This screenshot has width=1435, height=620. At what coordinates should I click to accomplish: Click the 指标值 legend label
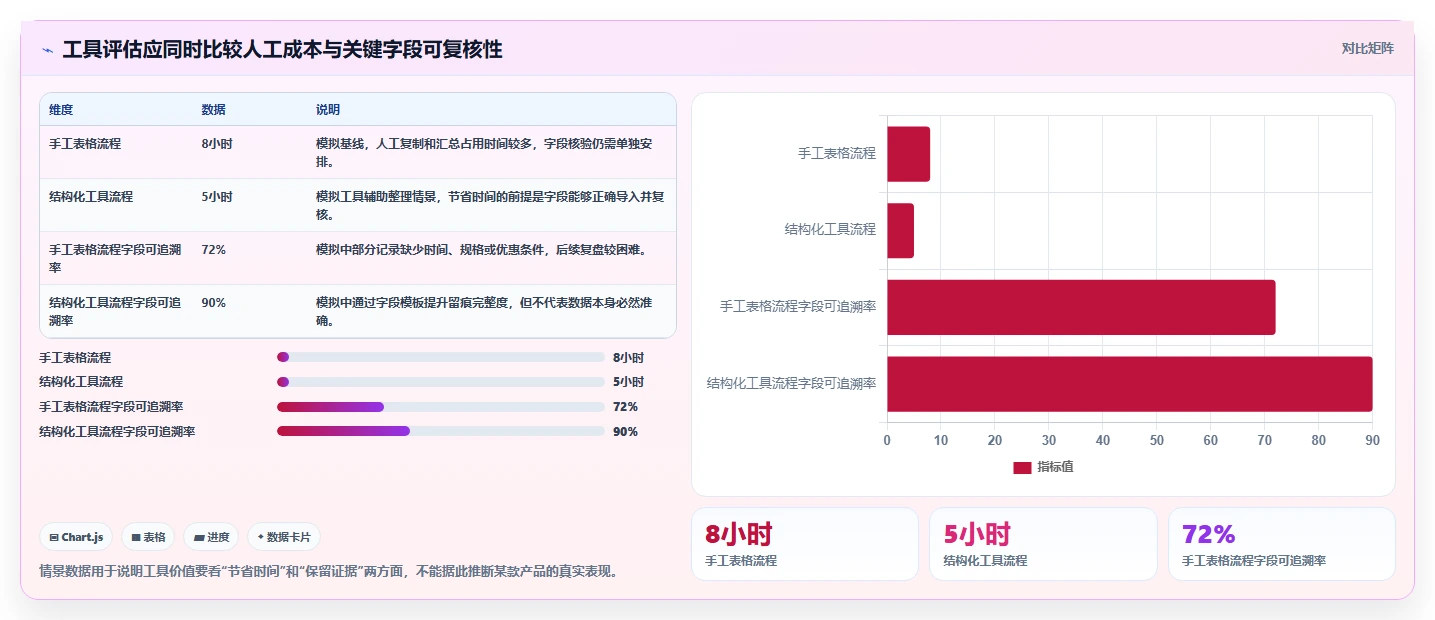click(1055, 467)
